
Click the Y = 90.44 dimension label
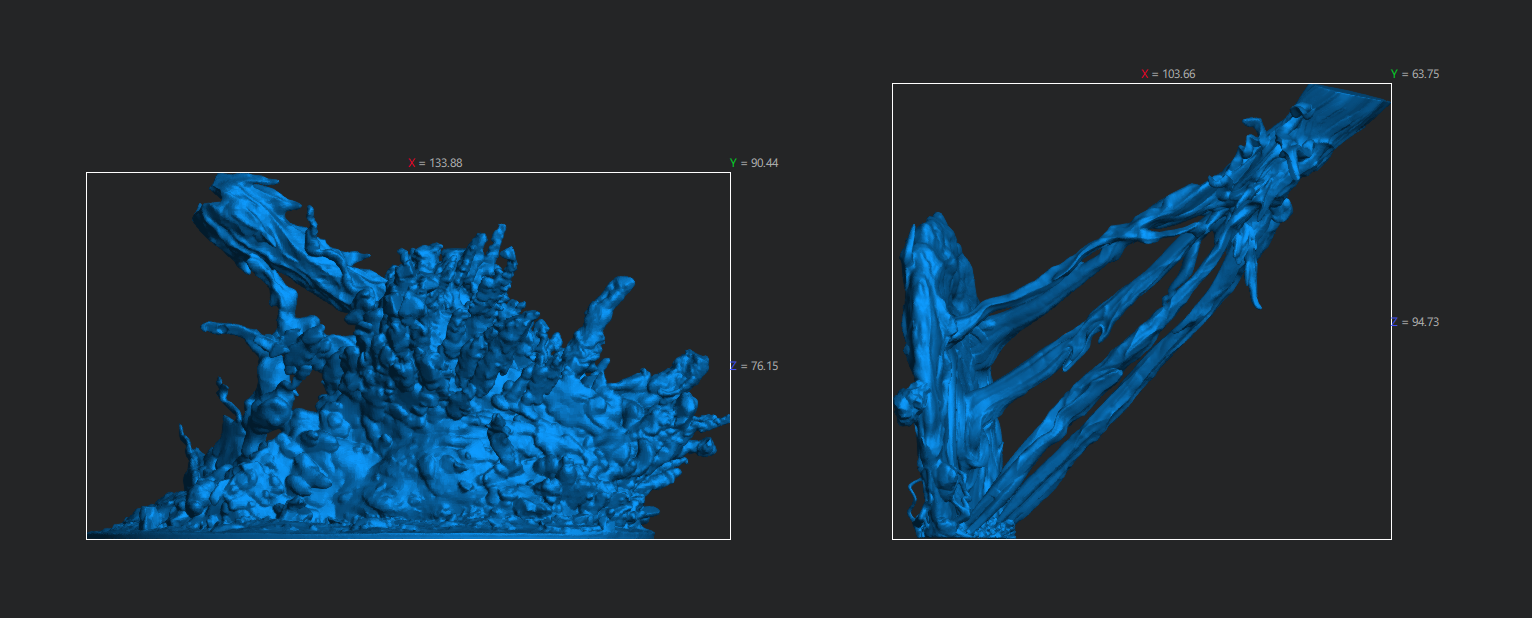[754, 163]
